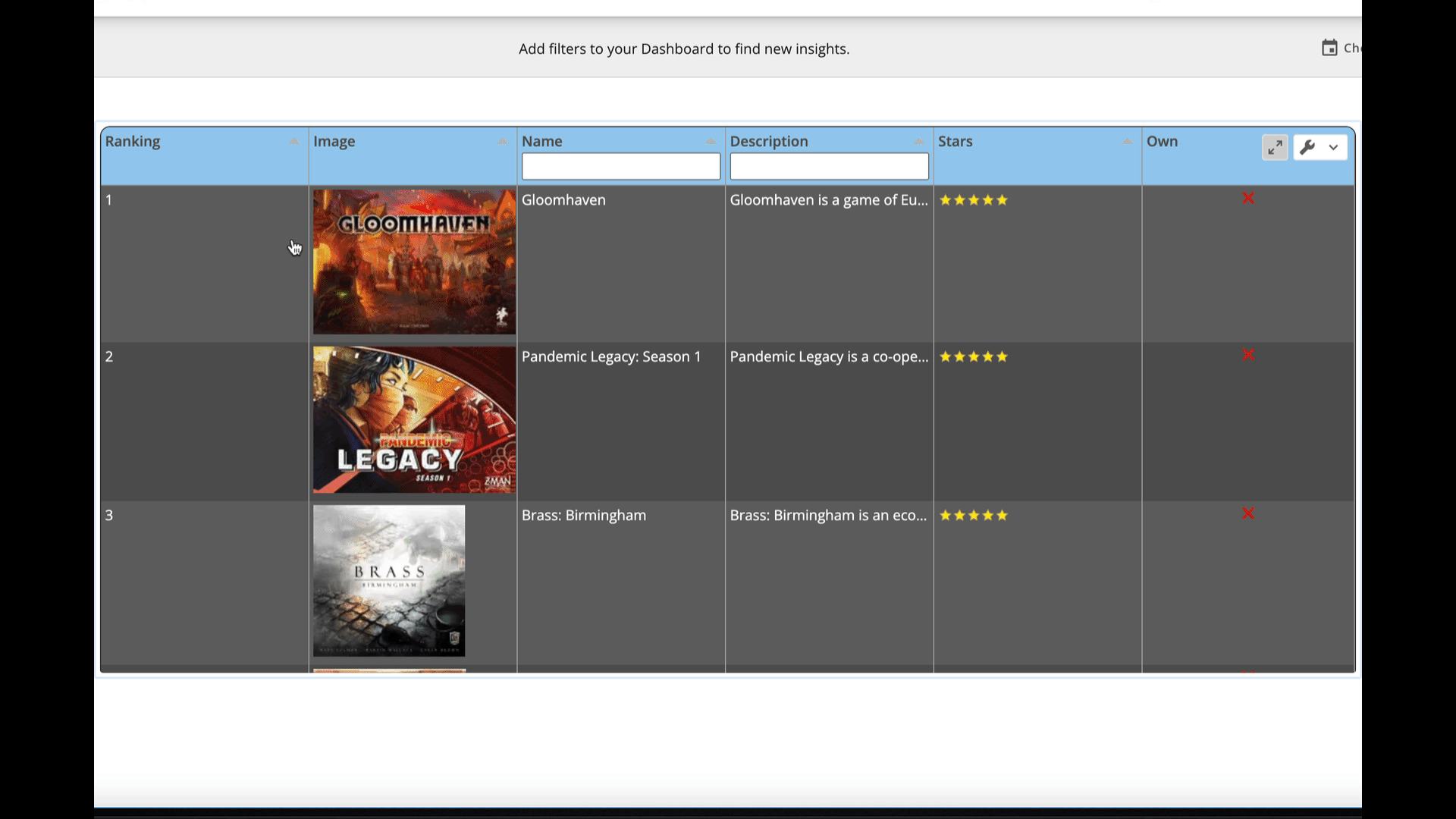
Task: Click the Name column header label
Action: click(542, 141)
